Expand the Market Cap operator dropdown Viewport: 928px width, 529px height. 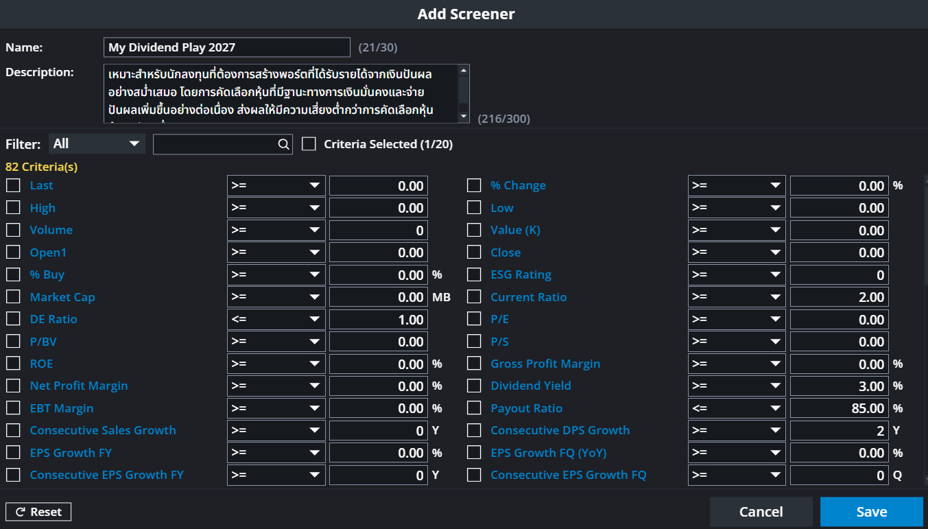pyautogui.click(x=276, y=297)
